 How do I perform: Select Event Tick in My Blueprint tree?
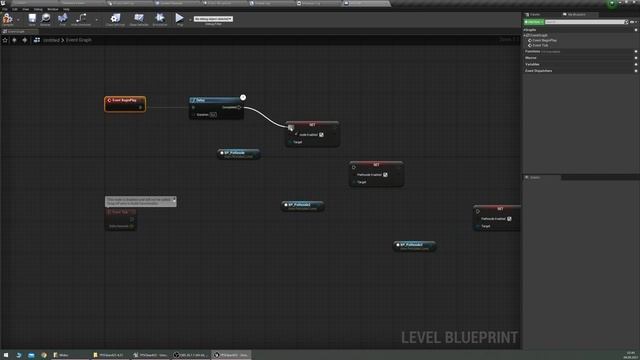click(x=538, y=45)
